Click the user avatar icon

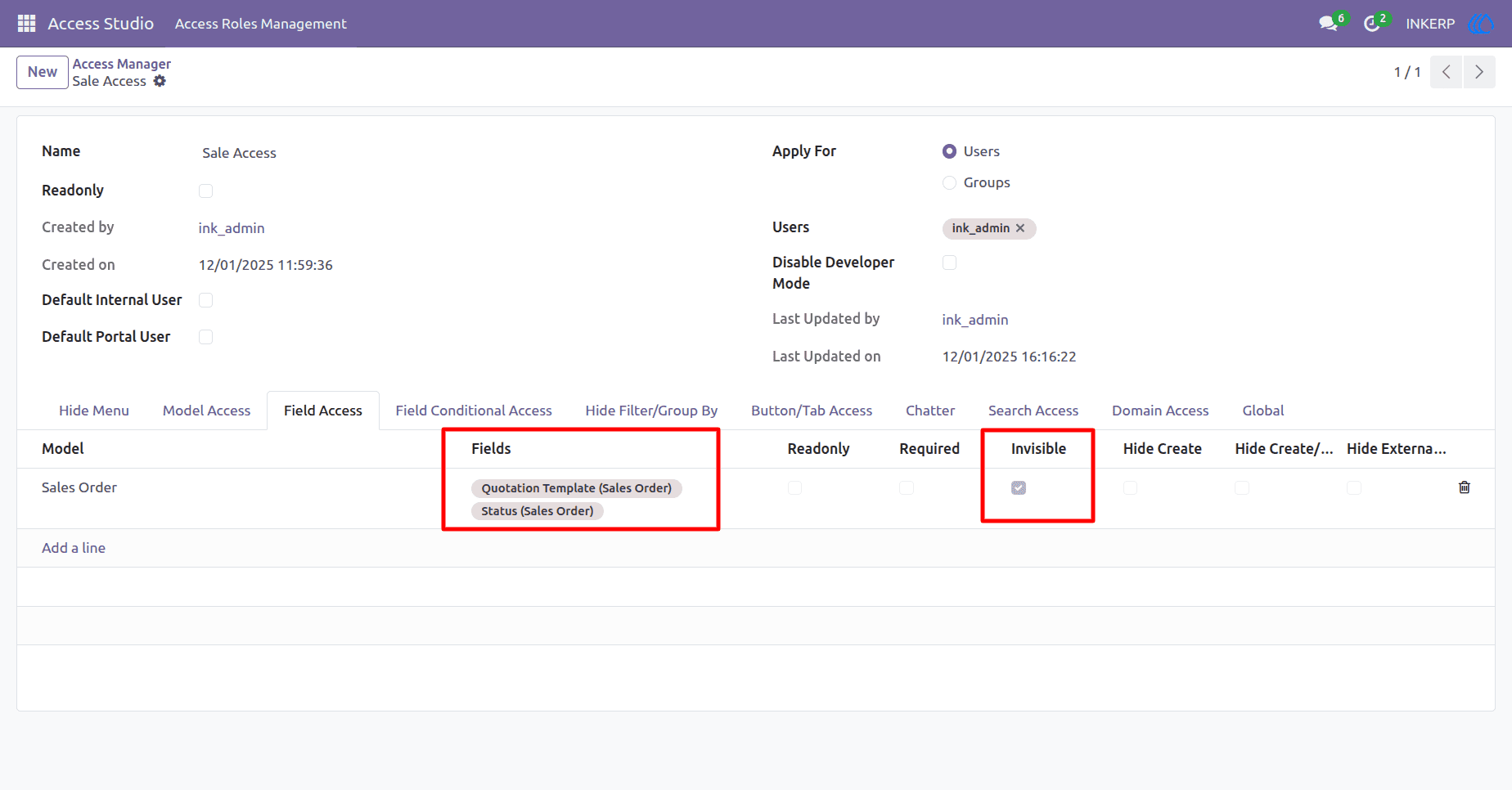click(1482, 24)
